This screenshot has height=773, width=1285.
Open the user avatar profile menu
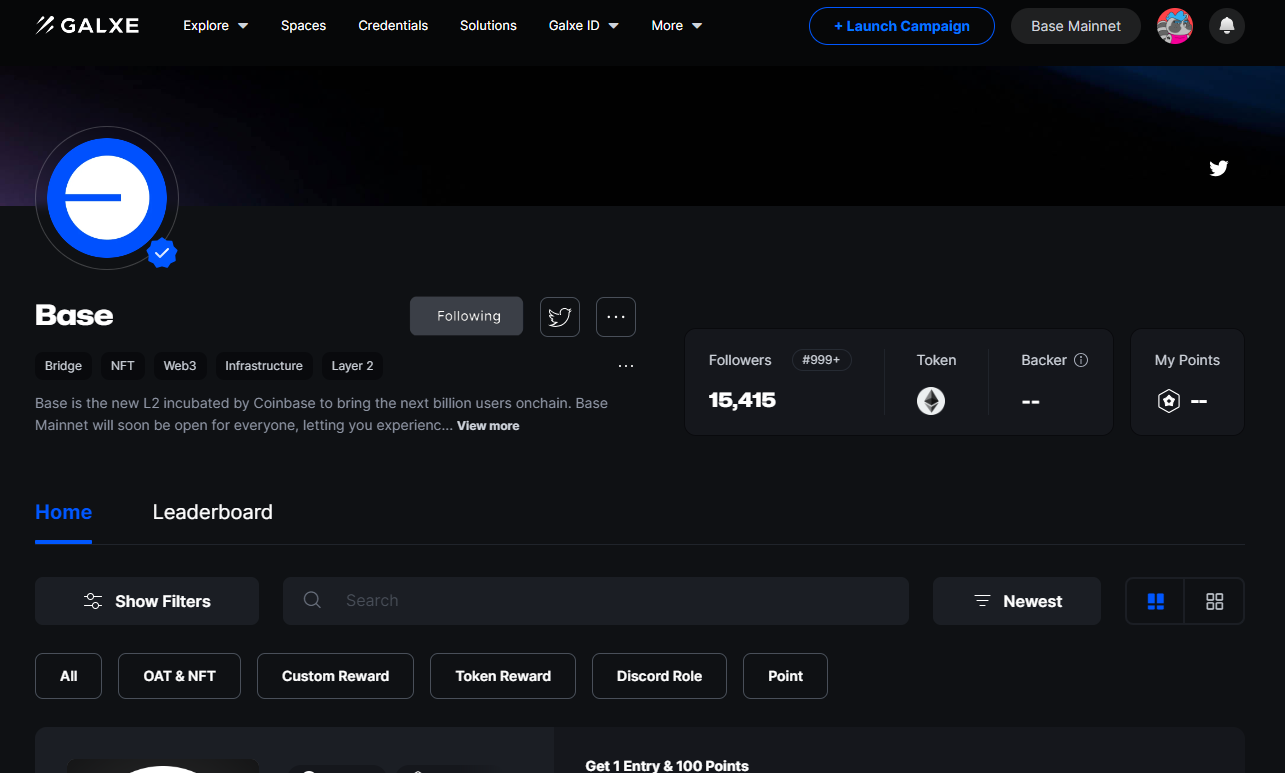click(1175, 26)
